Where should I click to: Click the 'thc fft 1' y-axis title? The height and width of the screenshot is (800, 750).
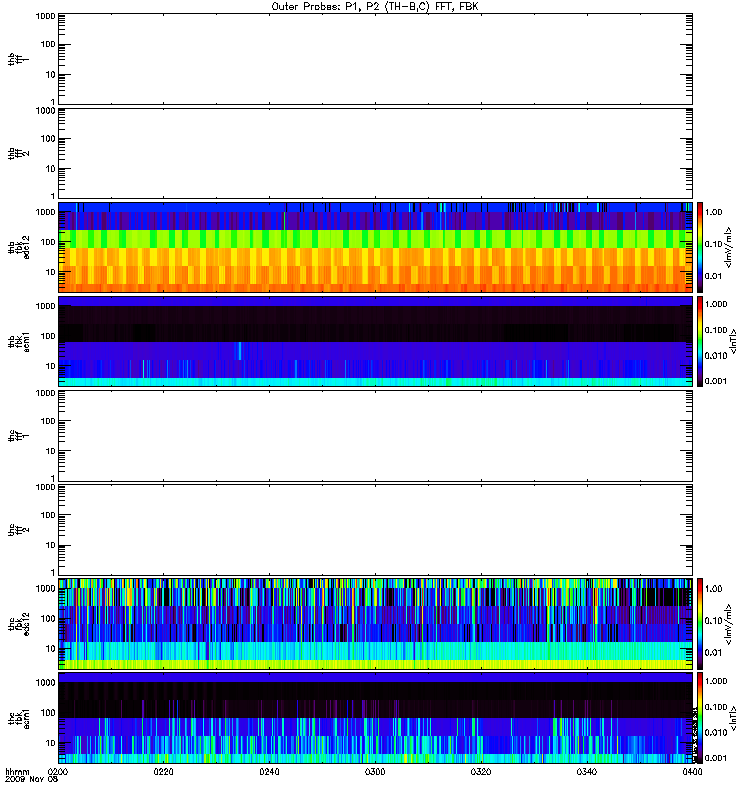19,436
